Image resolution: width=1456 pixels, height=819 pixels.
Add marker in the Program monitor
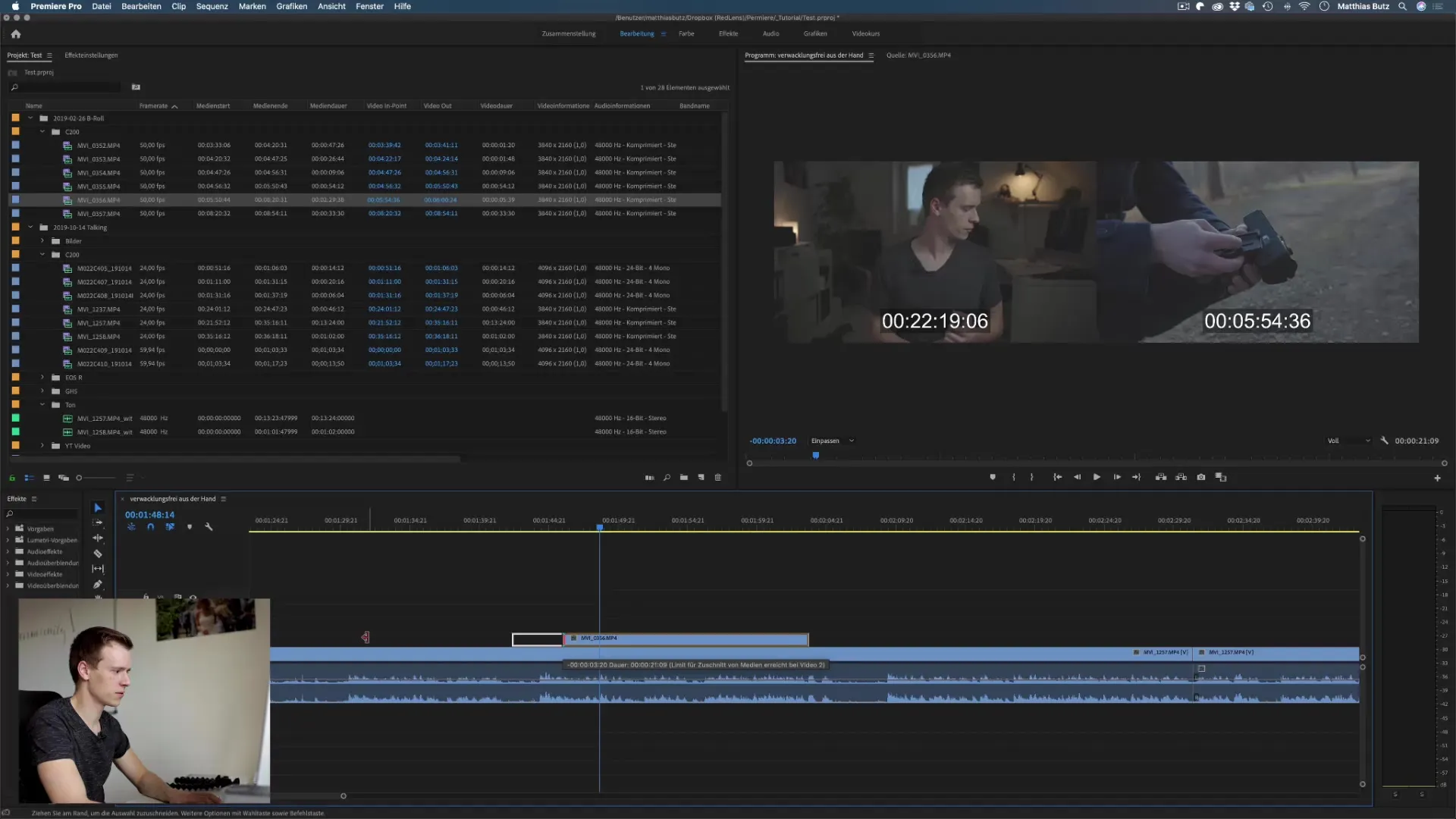tap(993, 477)
